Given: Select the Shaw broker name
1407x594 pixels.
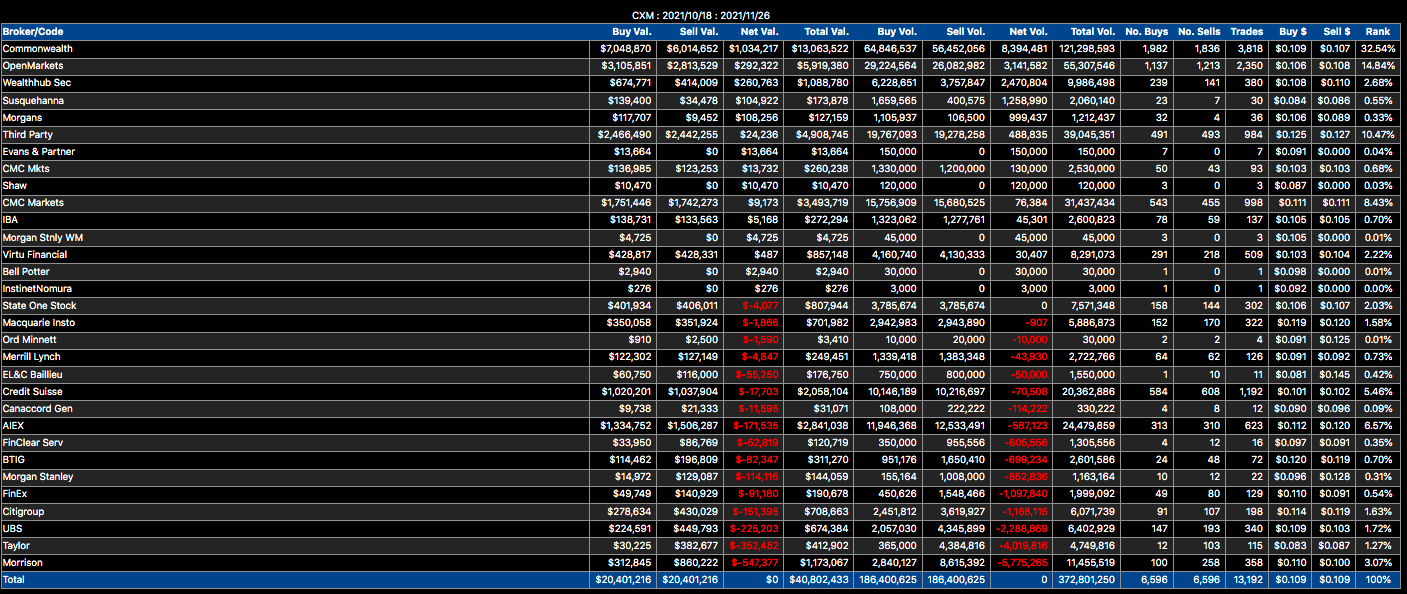Looking at the screenshot, I should point(15,186).
